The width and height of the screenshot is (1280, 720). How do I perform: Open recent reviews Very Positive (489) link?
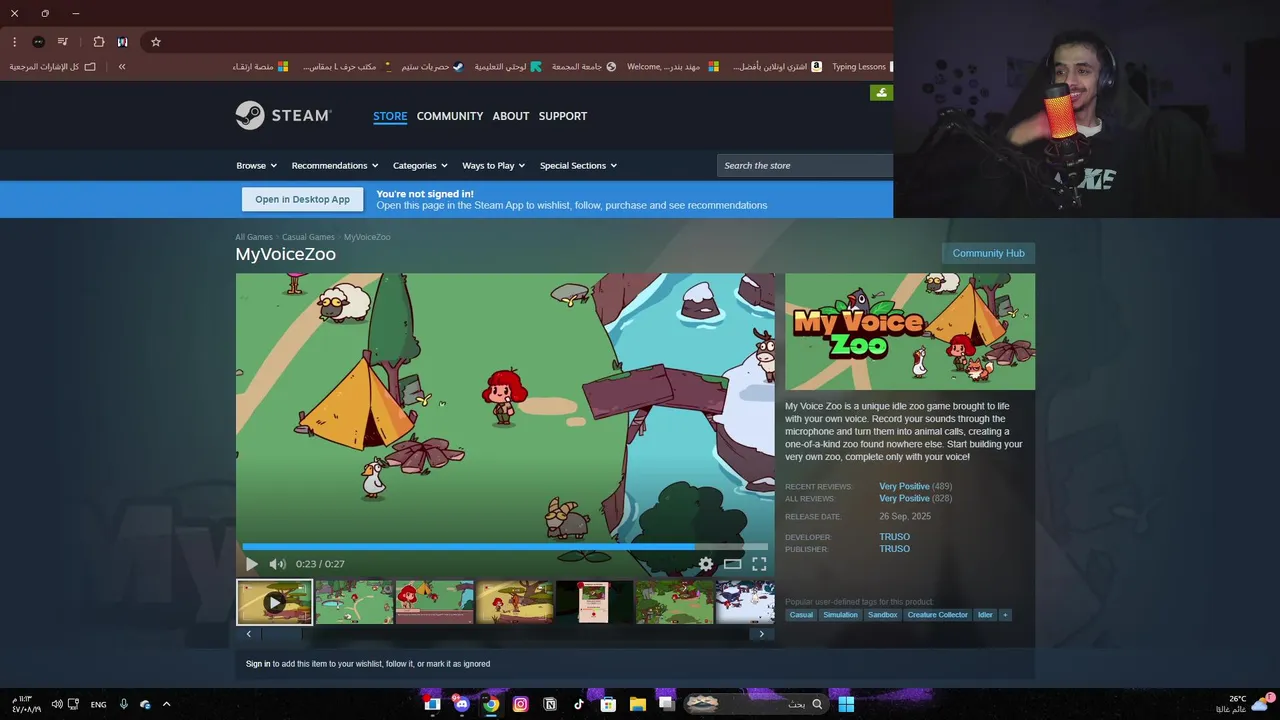[915, 486]
